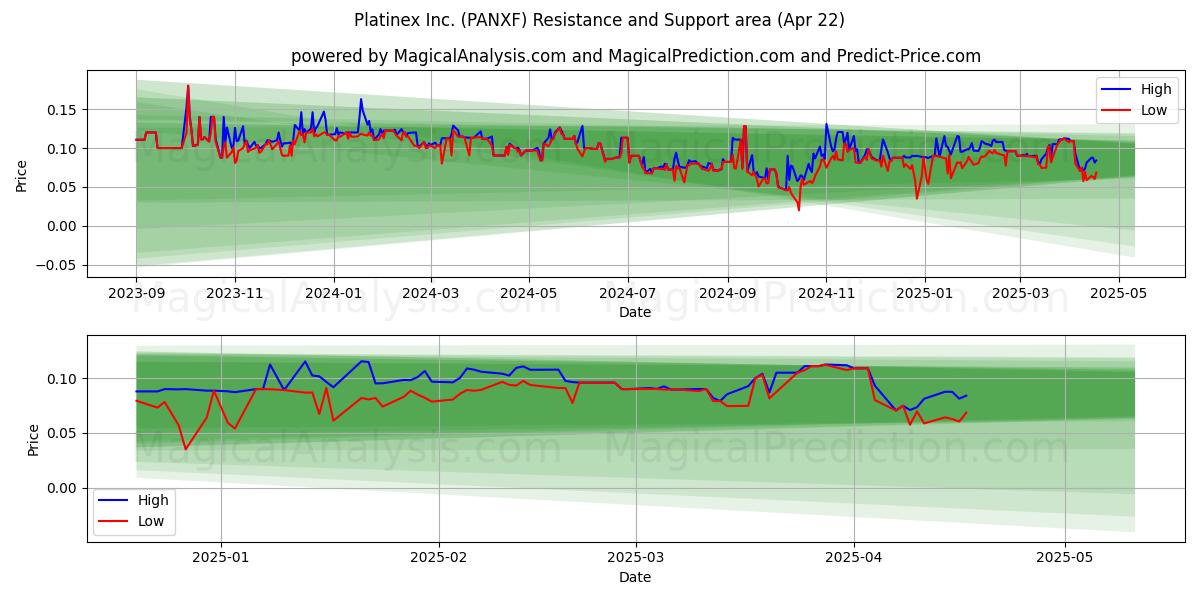The width and height of the screenshot is (1200, 600).
Task: Click the '2025-05' tick on the top chart
Action: 1118,293
